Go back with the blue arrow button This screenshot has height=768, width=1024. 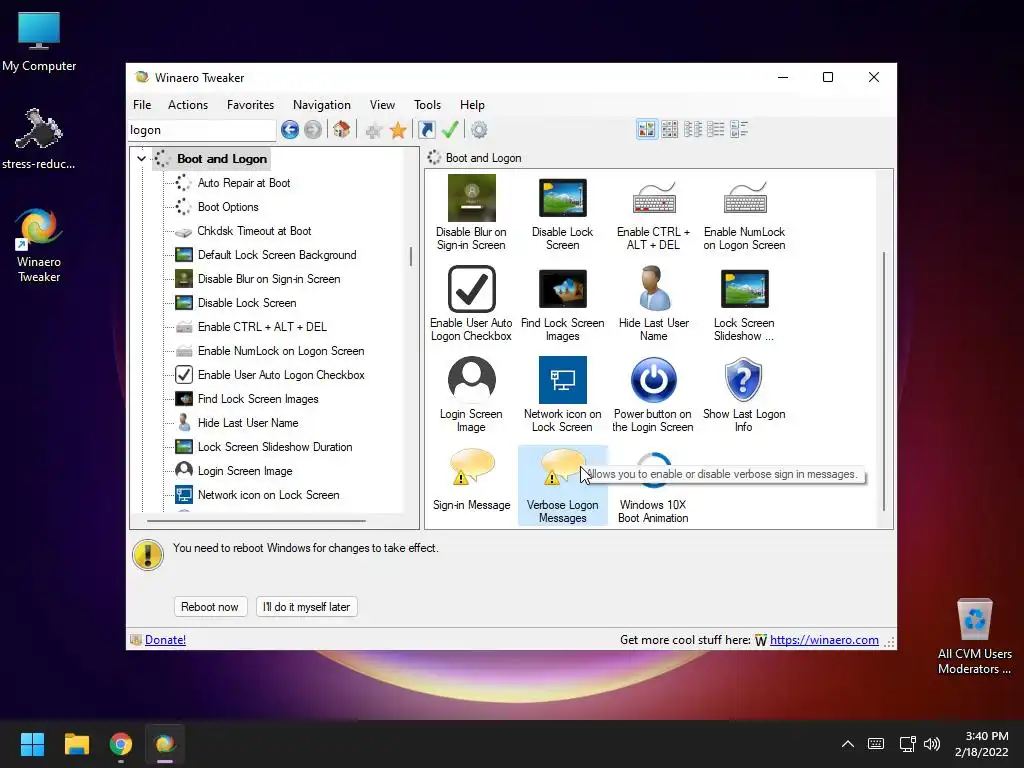[290, 130]
